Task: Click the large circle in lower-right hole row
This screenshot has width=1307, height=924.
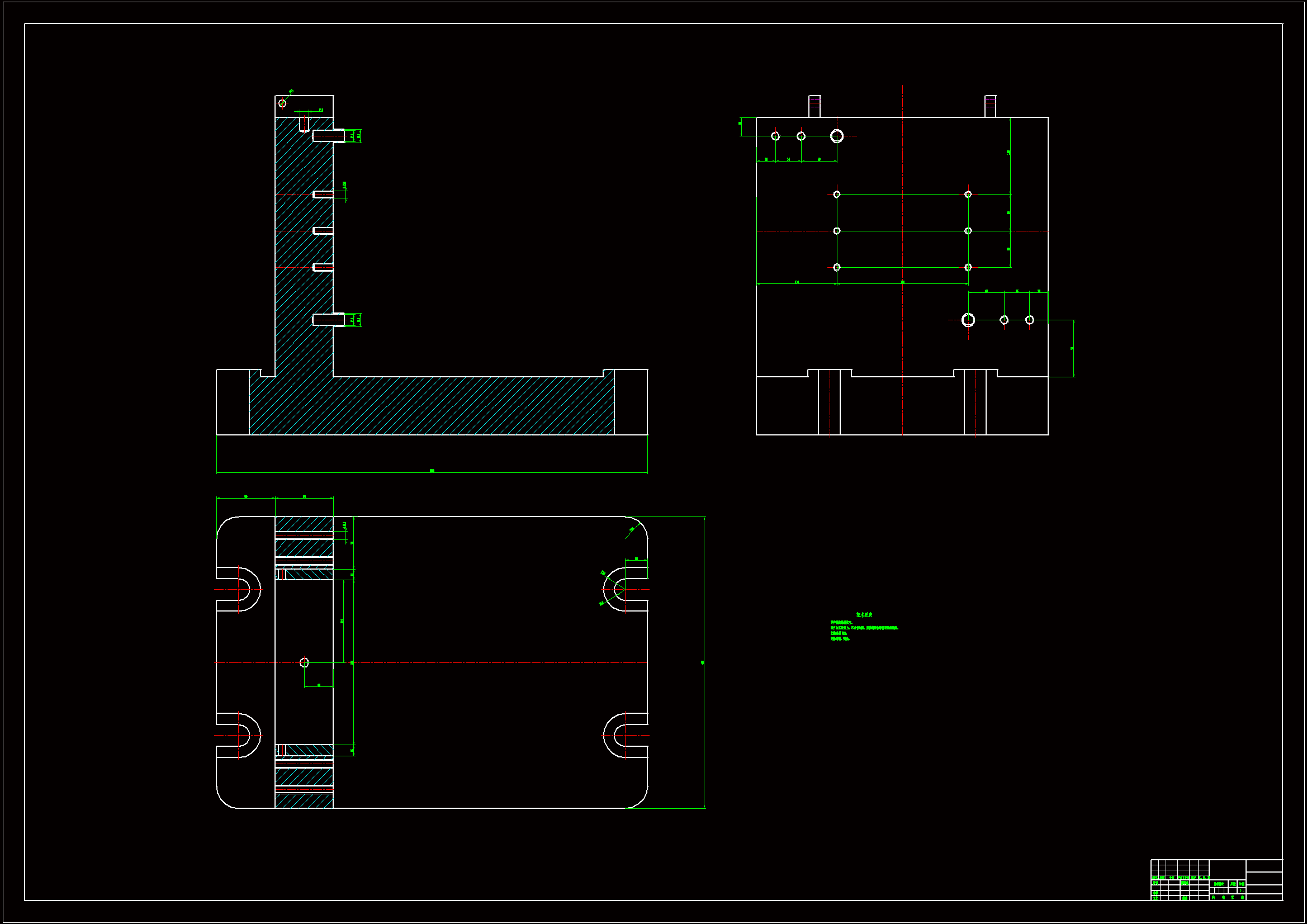Action: pos(968,320)
